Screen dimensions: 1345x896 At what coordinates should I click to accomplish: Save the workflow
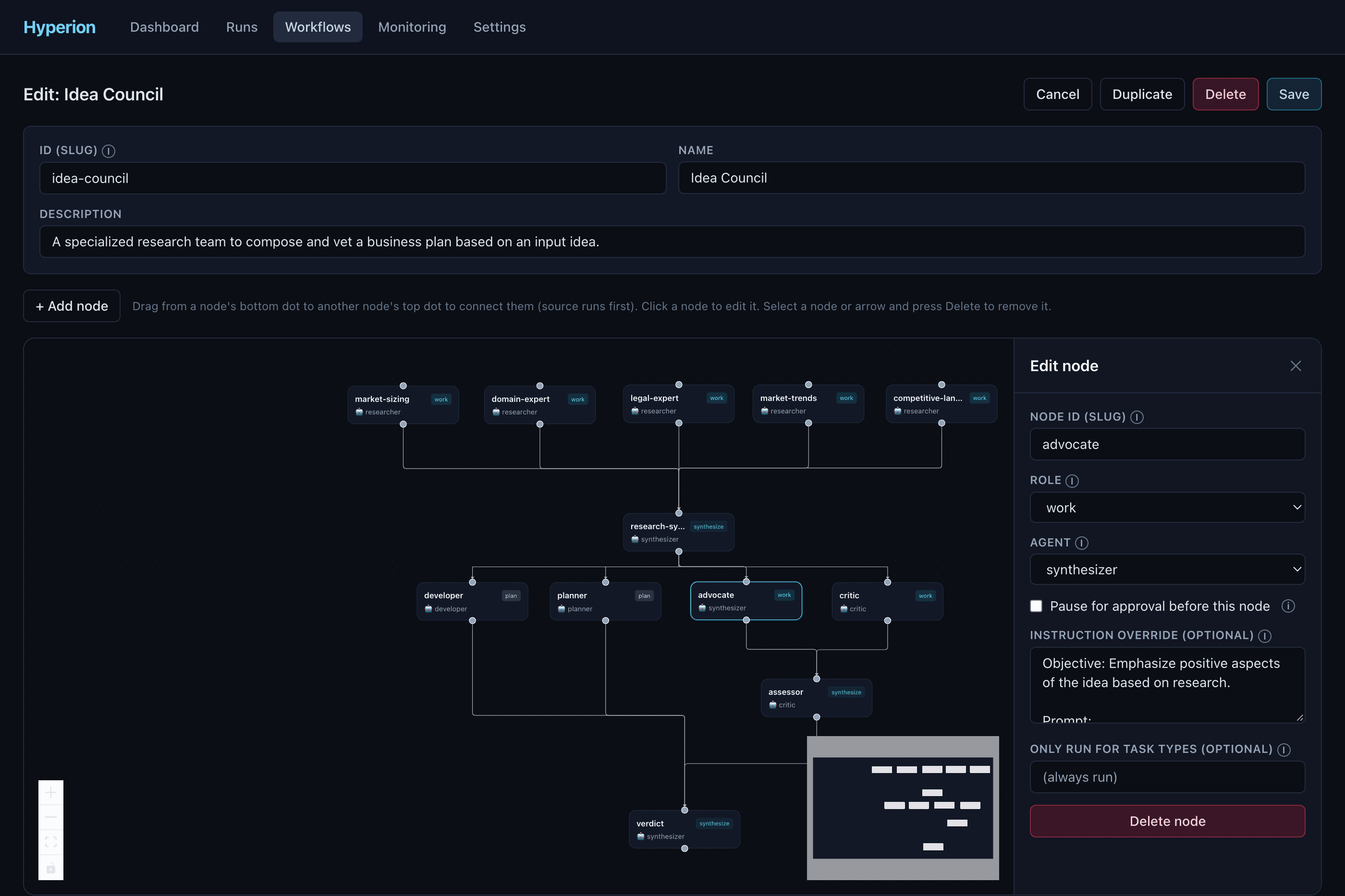tap(1294, 94)
